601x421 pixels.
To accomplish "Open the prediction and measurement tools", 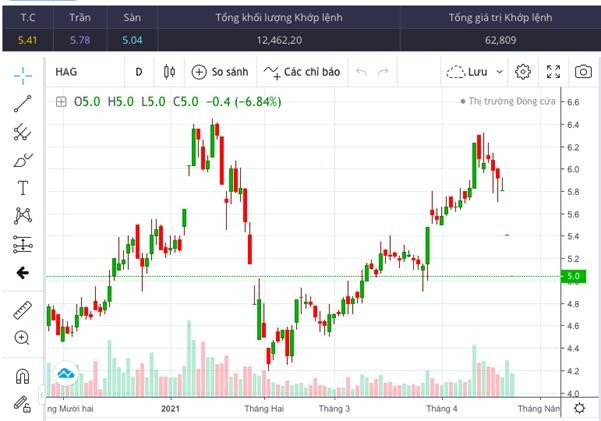I will (x=22, y=243).
